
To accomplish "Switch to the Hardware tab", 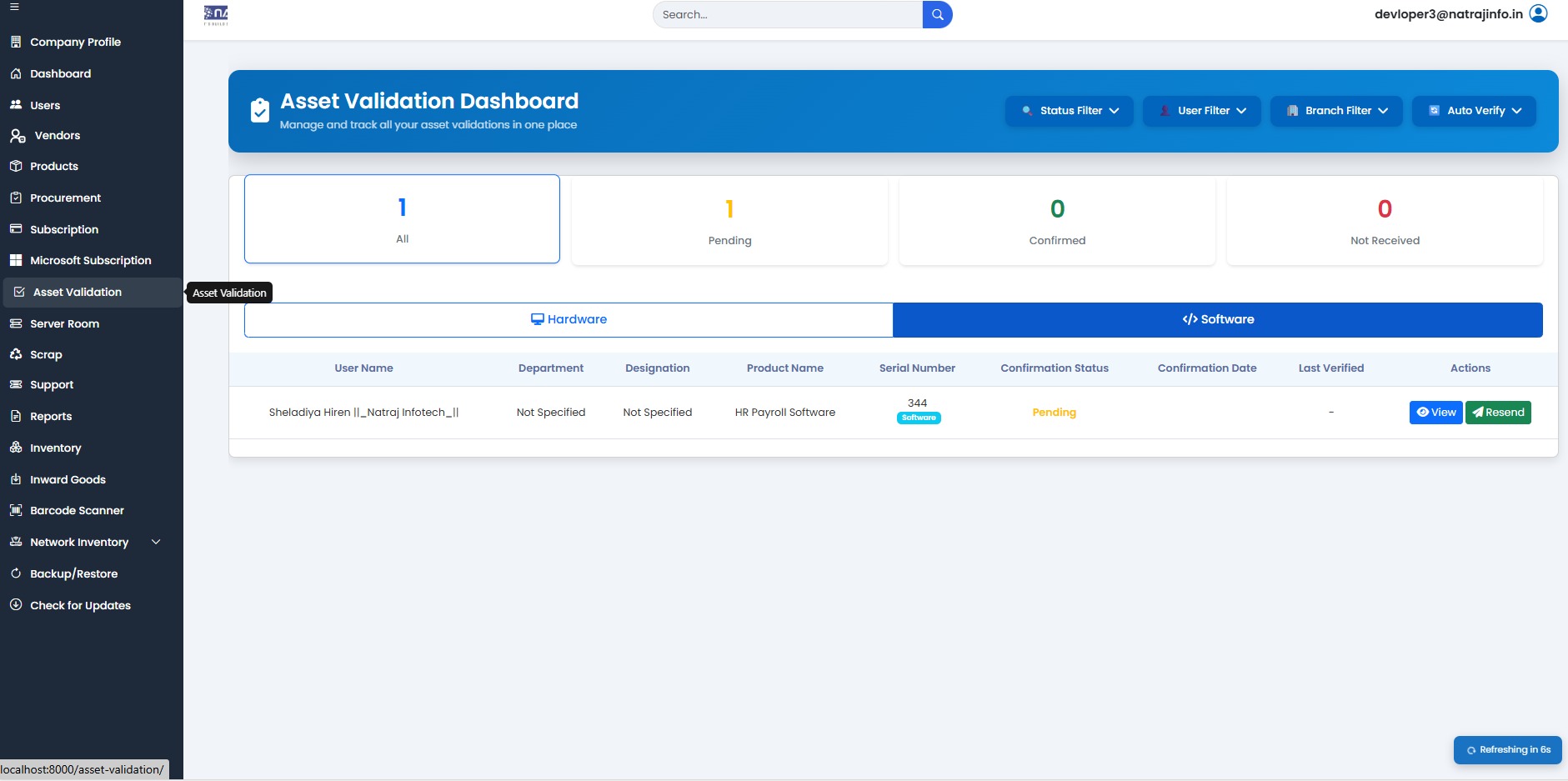I will pos(569,320).
